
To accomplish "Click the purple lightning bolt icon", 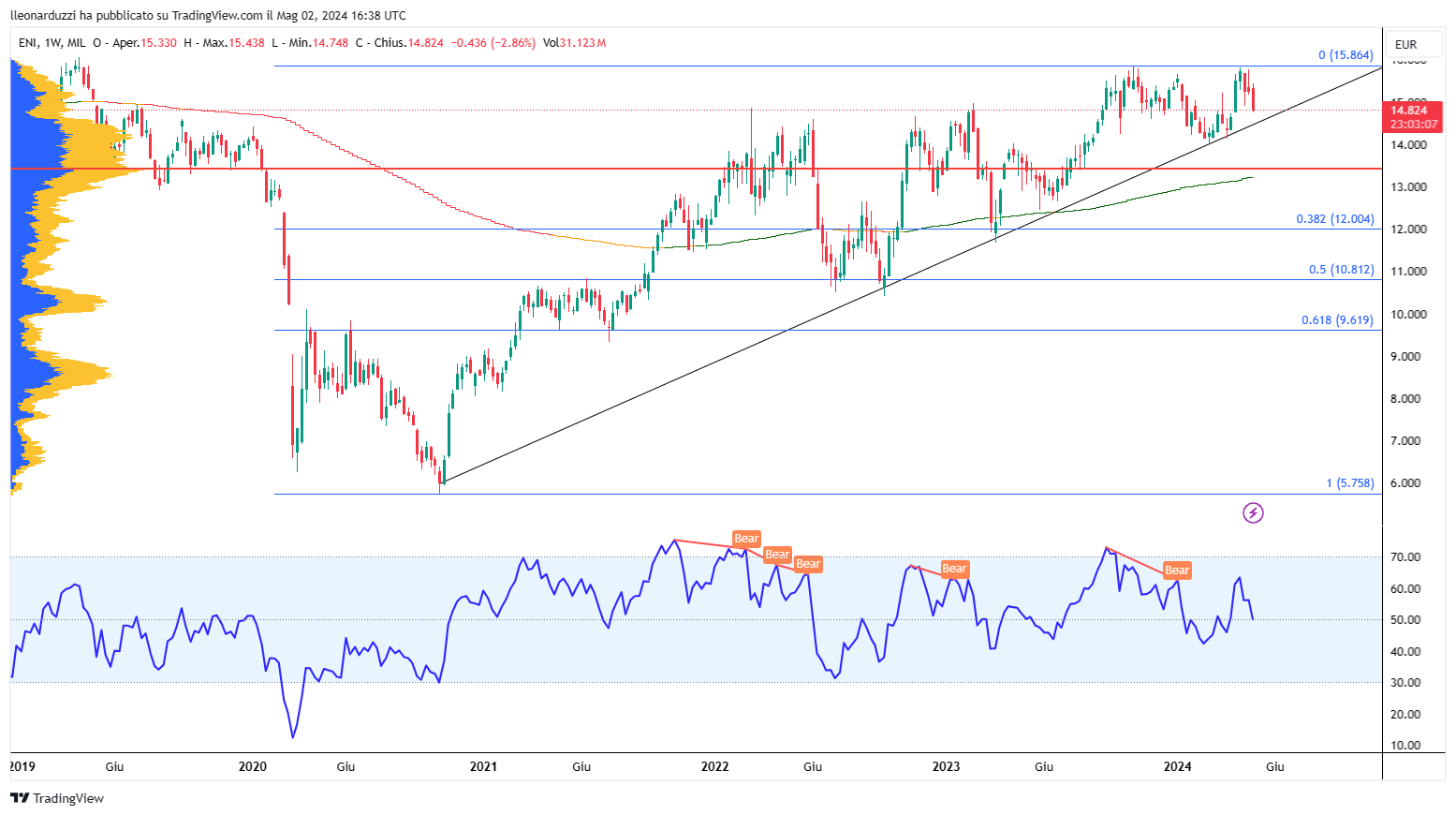I will [1253, 512].
